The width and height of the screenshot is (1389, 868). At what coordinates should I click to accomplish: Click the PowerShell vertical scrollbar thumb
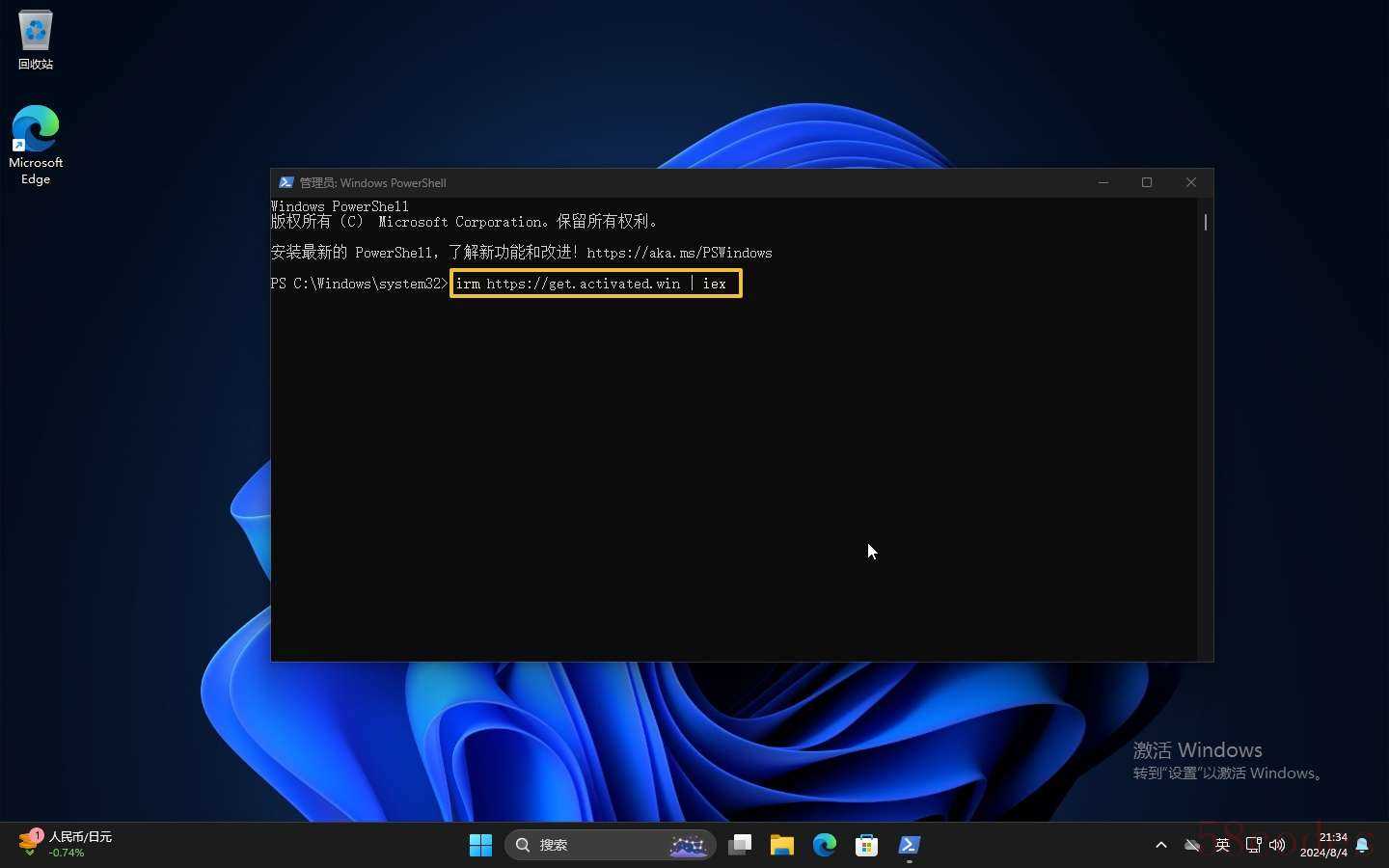(x=1206, y=222)
